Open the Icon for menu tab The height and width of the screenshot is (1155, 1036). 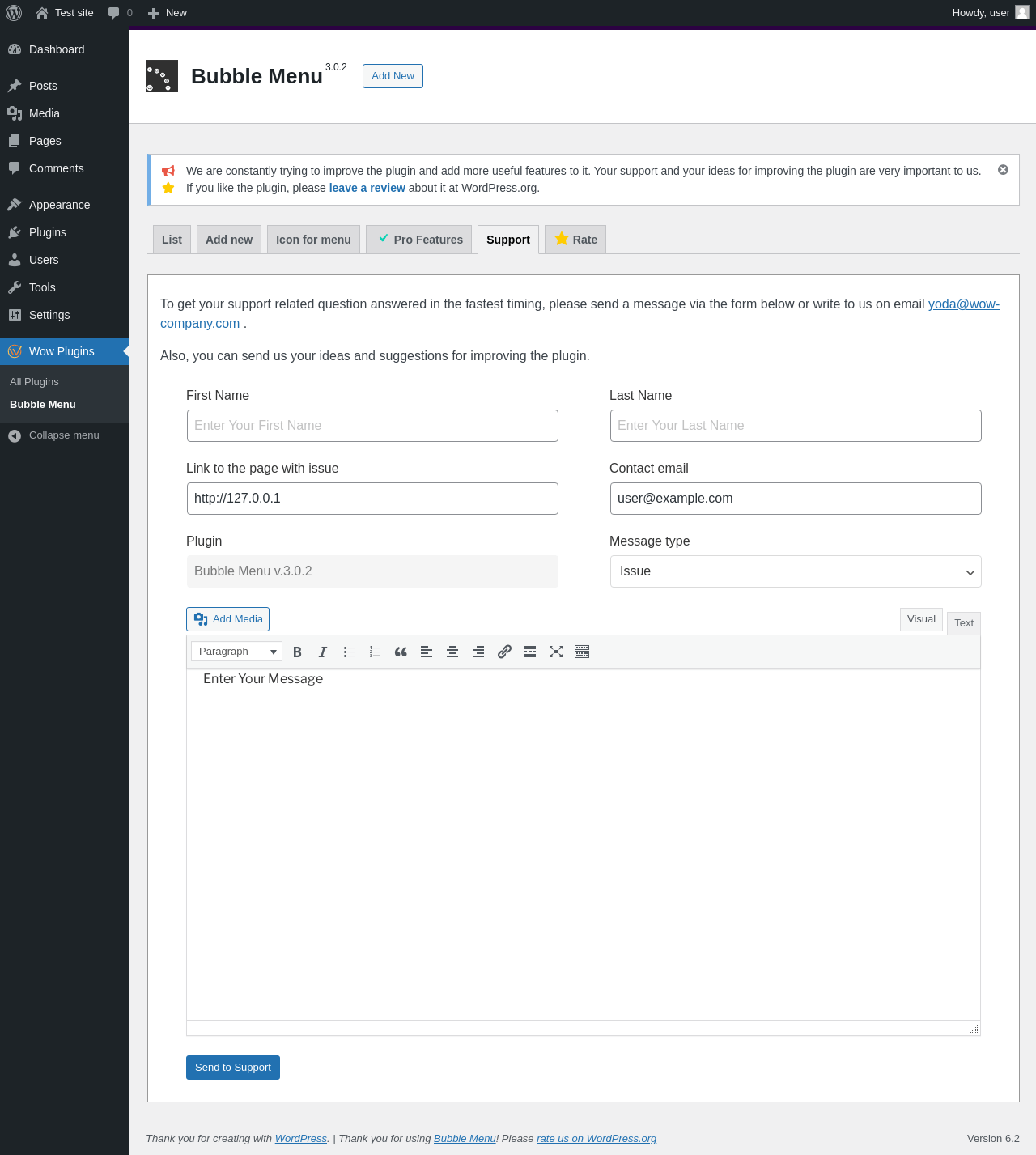click(313, 240)
